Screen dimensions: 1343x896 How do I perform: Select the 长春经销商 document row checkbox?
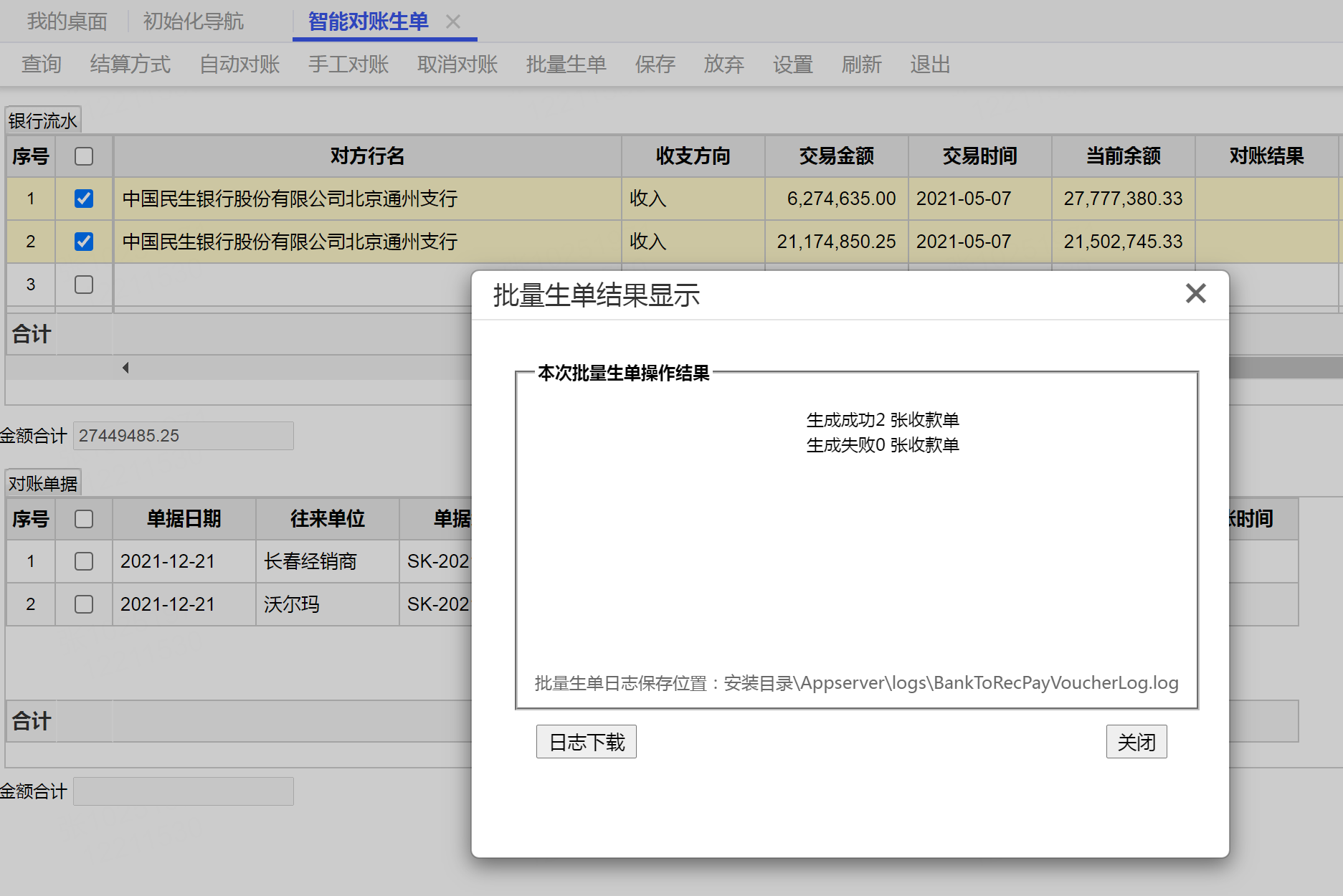tap(84, 561)
